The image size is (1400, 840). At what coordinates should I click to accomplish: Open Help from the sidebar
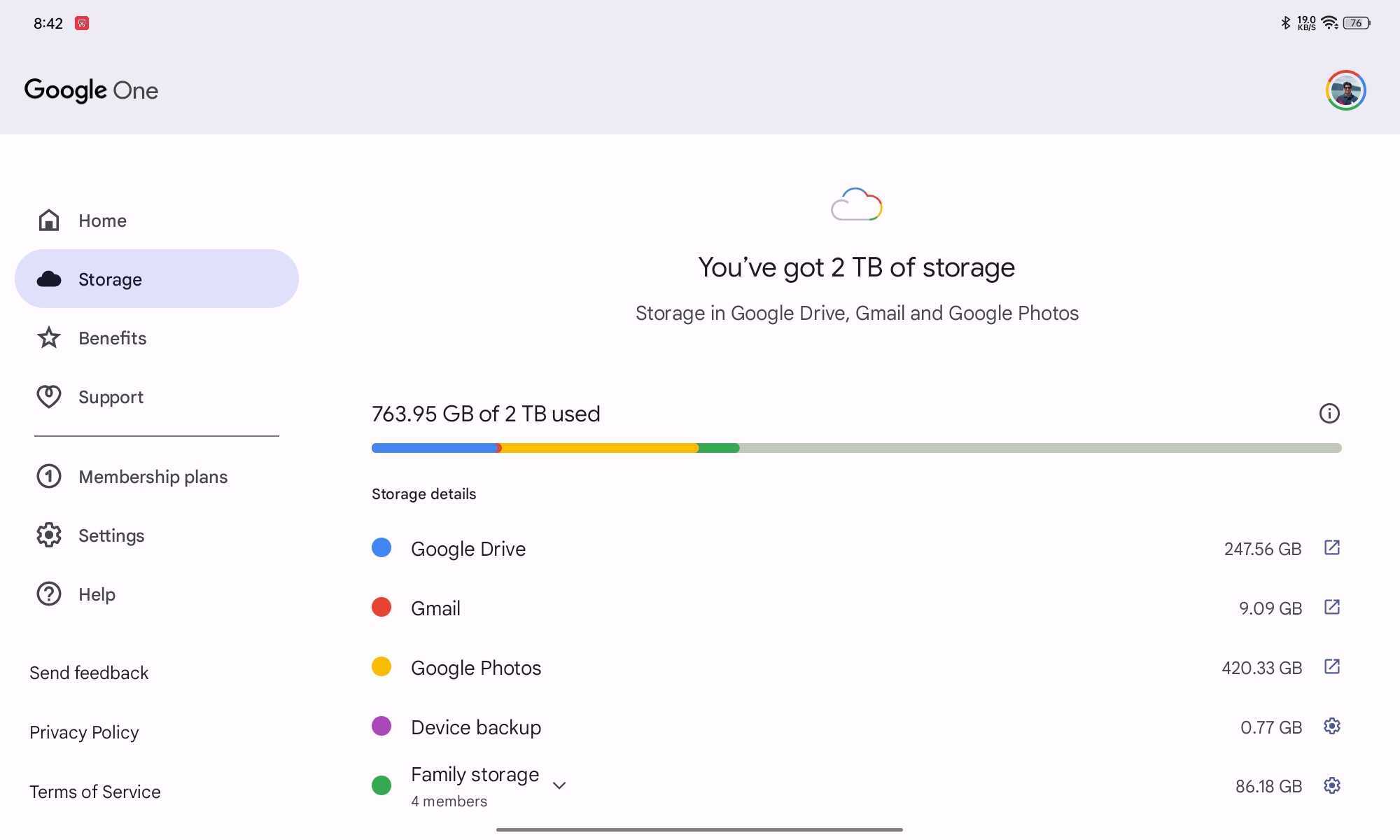tap(97, 594)
